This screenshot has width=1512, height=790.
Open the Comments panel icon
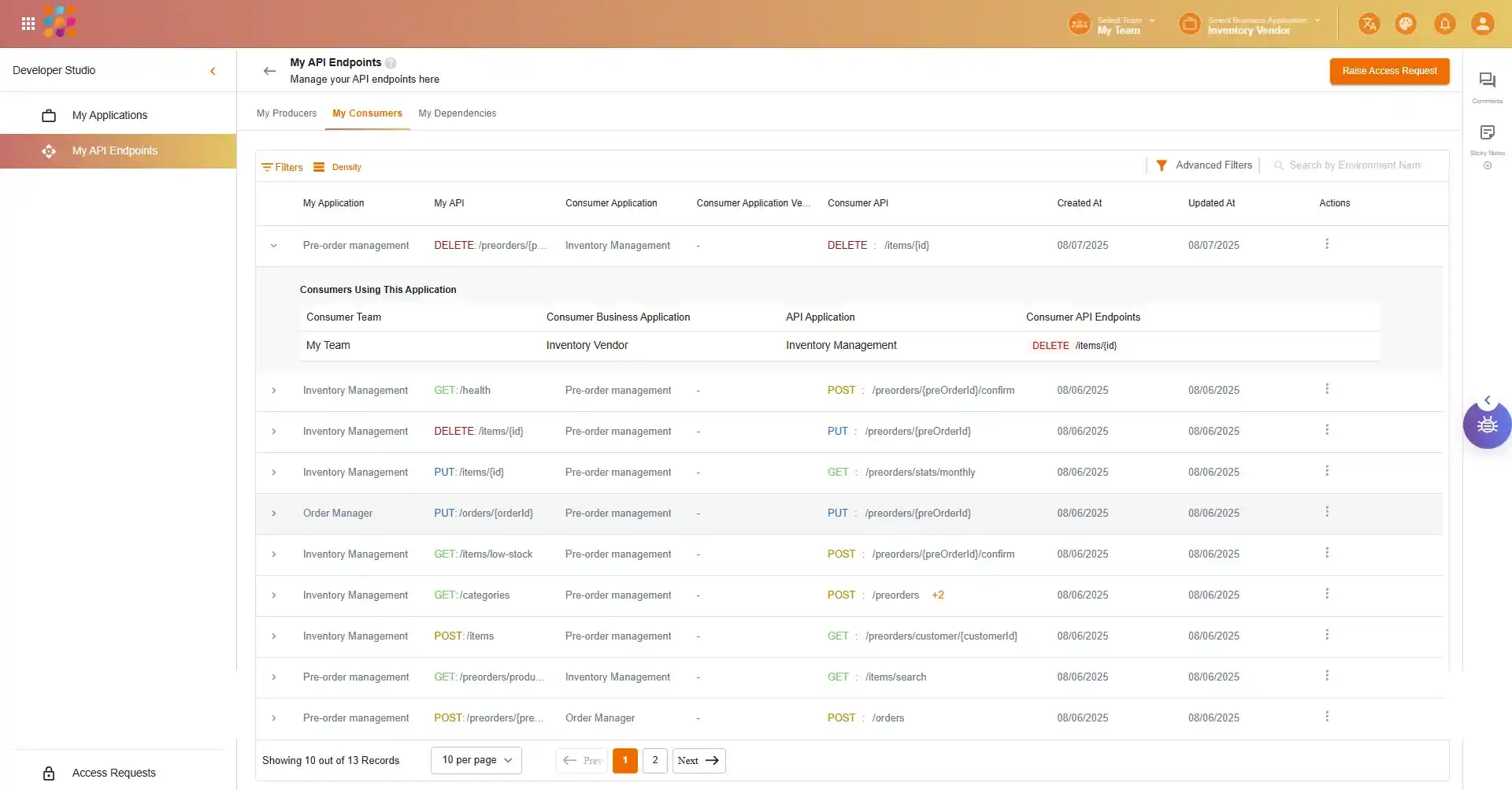pyautogui.click(x=1487, y=81)
